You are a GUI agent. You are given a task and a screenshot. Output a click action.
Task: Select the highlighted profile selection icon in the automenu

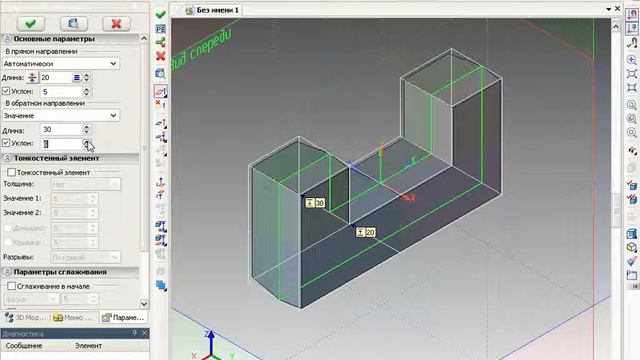(x=160, y=91)
